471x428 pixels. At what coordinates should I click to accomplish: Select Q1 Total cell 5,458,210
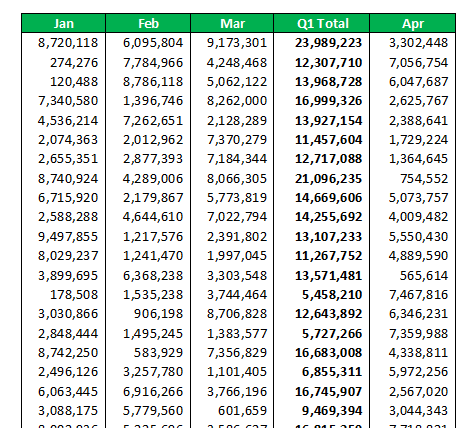point(322,294)
